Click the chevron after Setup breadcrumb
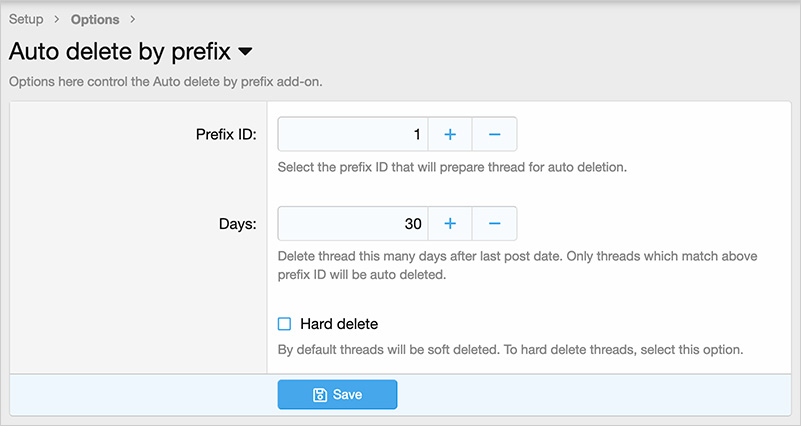This screenshot has height=426, width=801. pos(57,19)
